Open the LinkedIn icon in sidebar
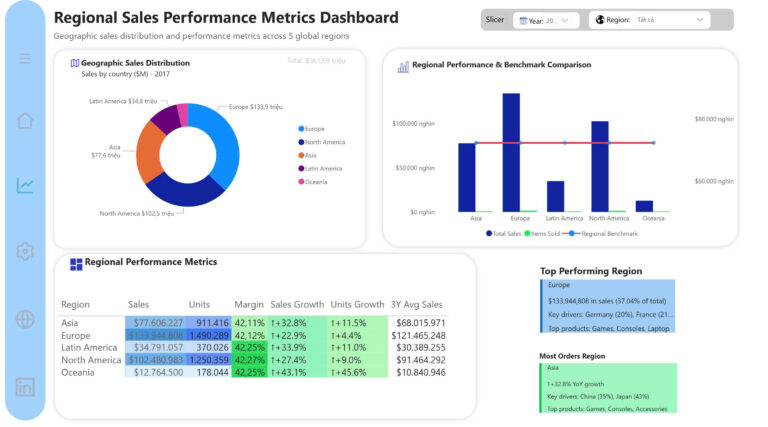This screenshot has height=427, width=768. click(x=25, y=387)
